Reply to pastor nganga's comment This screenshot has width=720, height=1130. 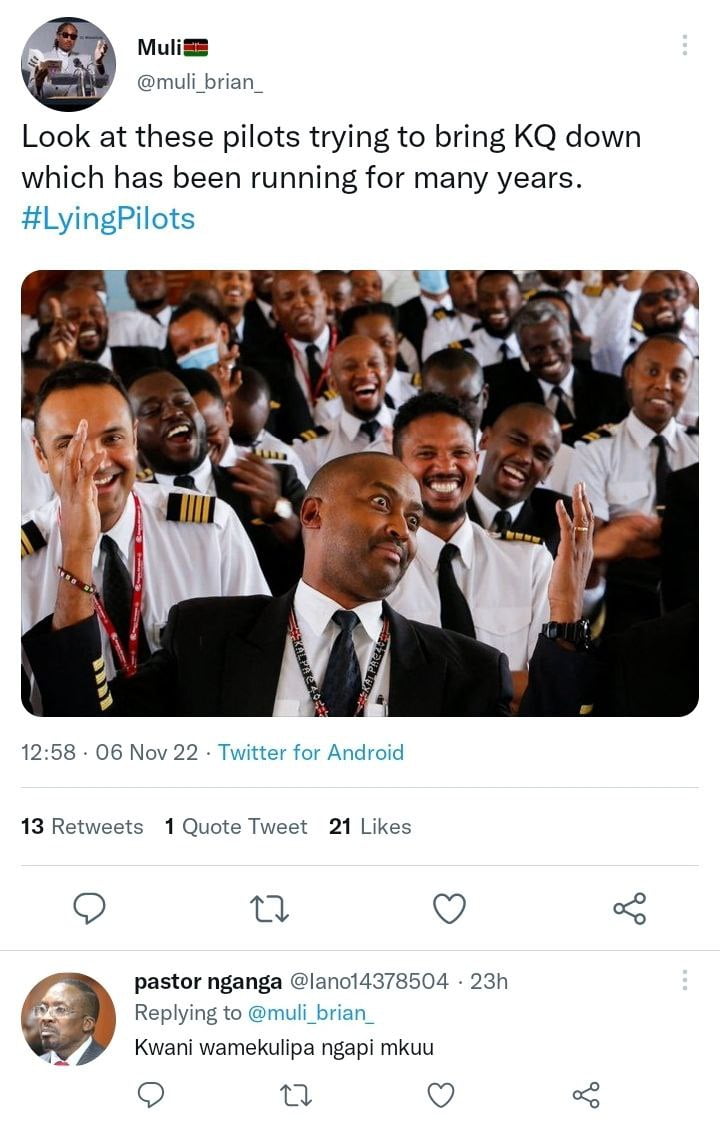pyautogui.click(x=150, y=1095)
